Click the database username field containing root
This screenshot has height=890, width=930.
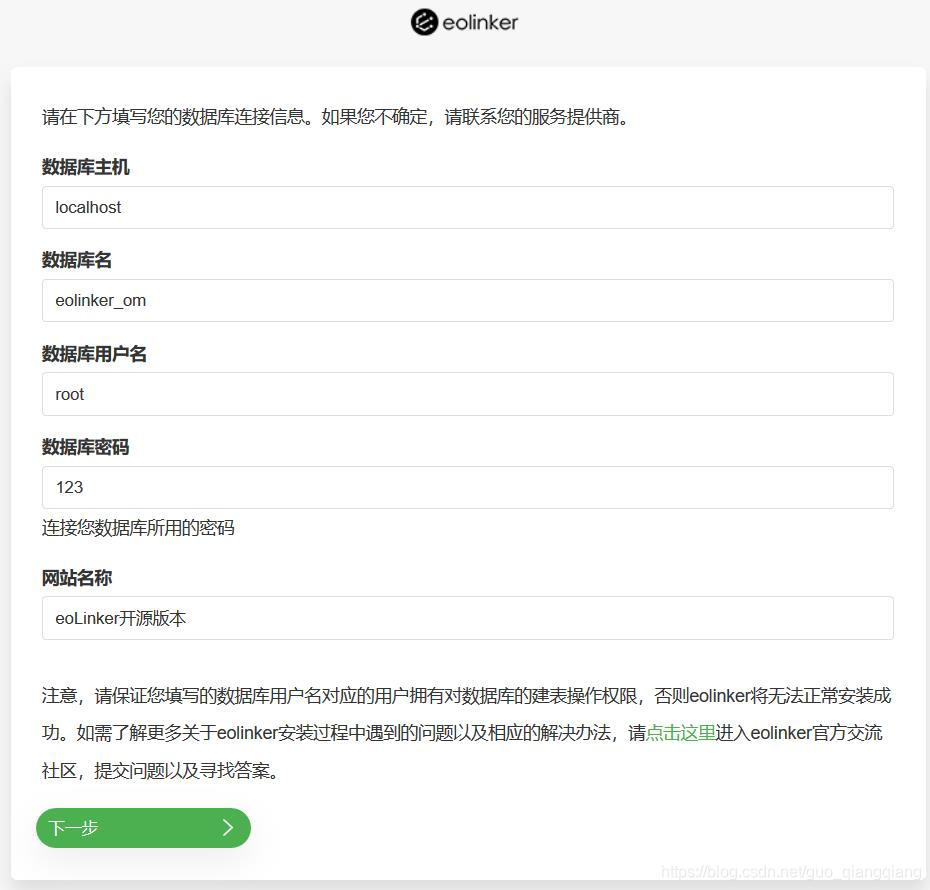(x=467, y=394)
